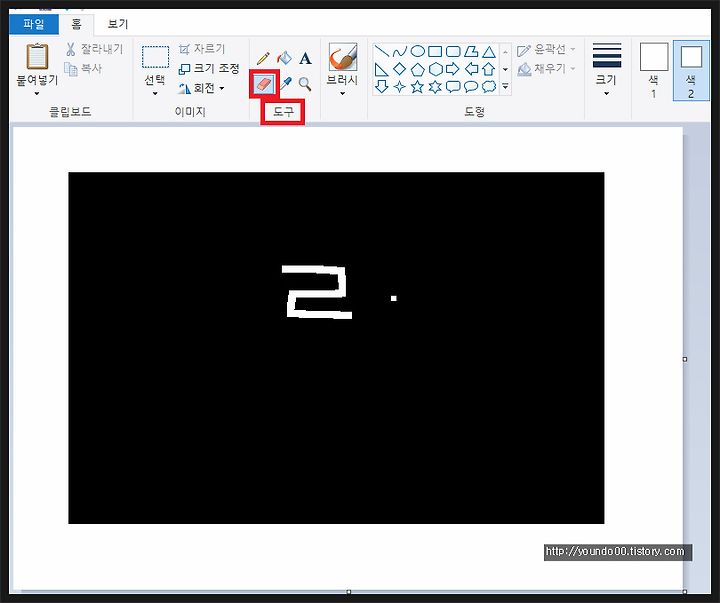Move the shapes gallery up one row
This screenshot has width=720, height=603.
(505, 52)
